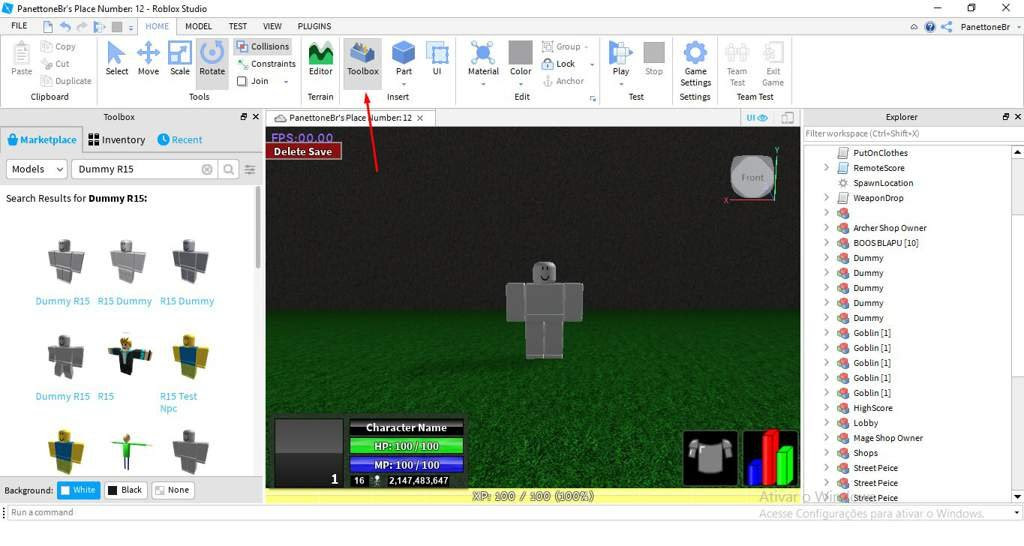Select the Select tool in the ribbon
1024x546 pixels.
pyautogui.click(x=116, y=59)
